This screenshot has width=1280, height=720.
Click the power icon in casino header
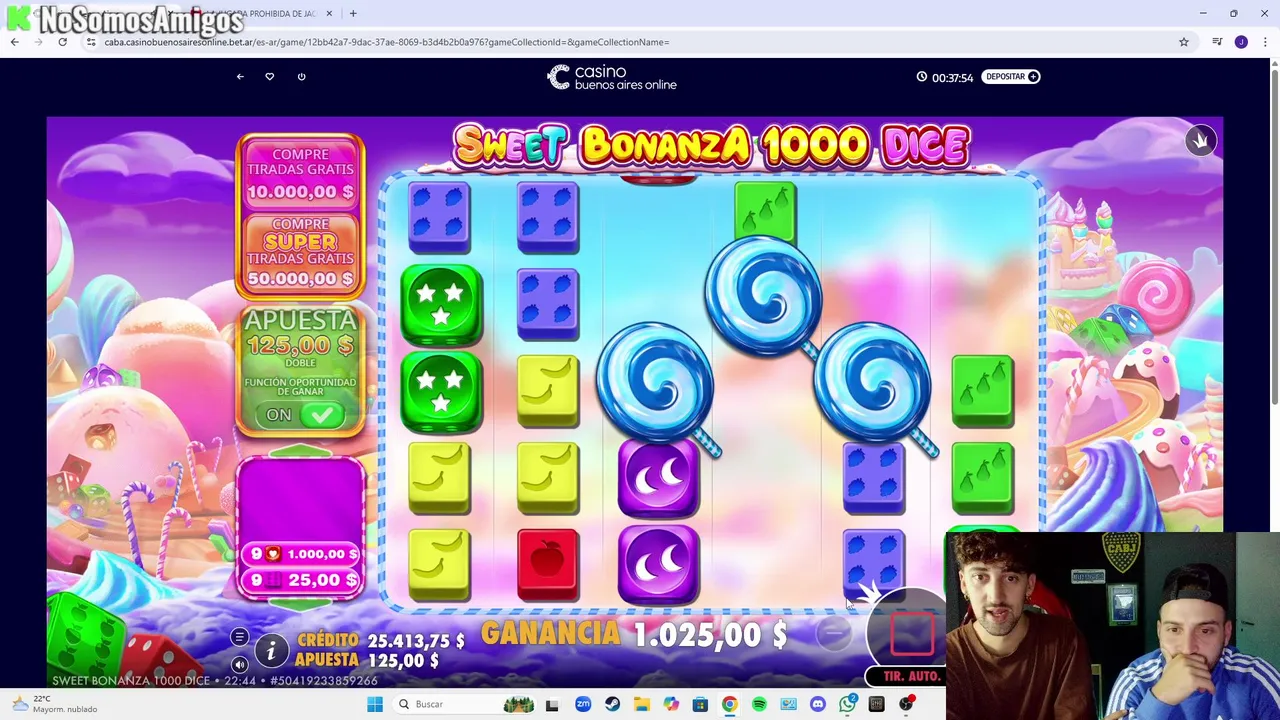(301, 77)
